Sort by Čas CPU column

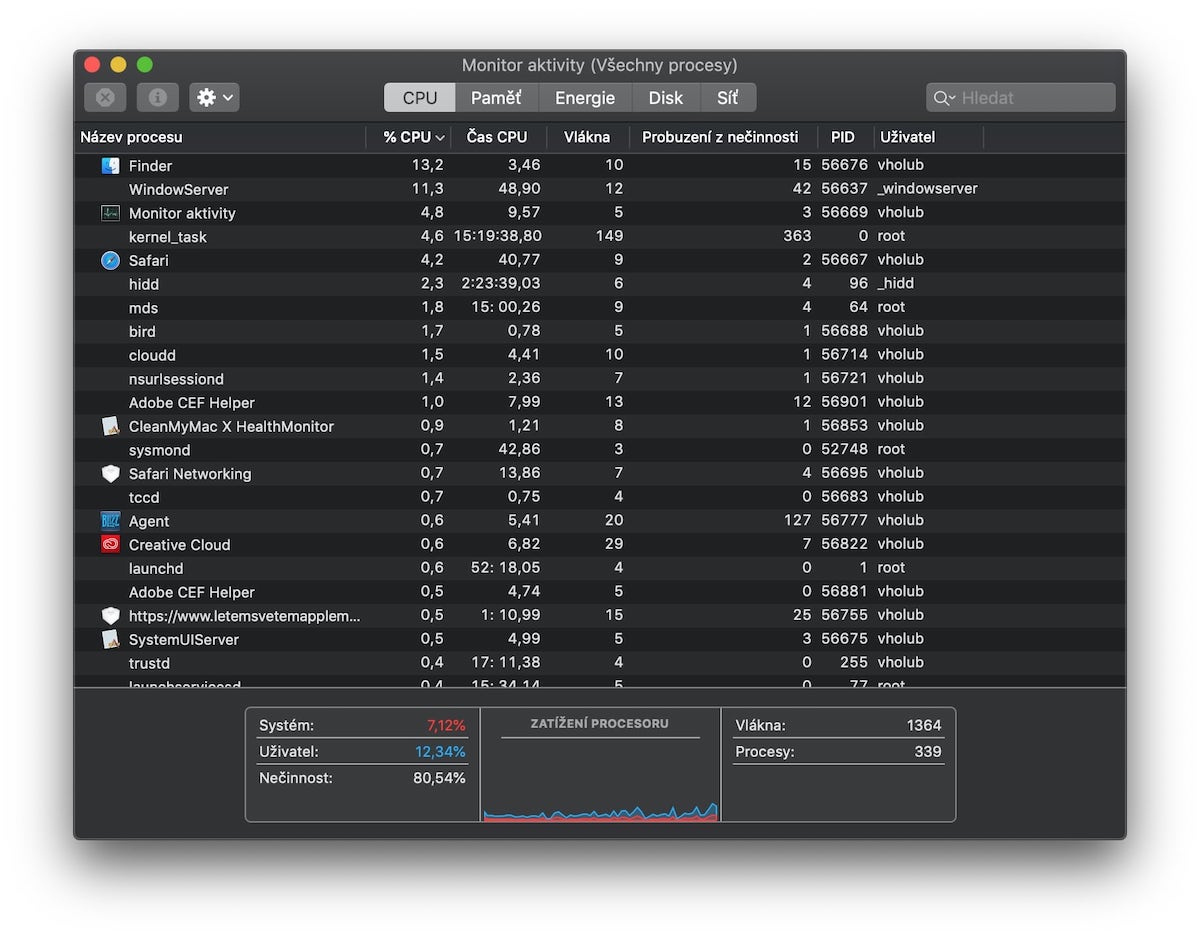(x=498, y=137)
